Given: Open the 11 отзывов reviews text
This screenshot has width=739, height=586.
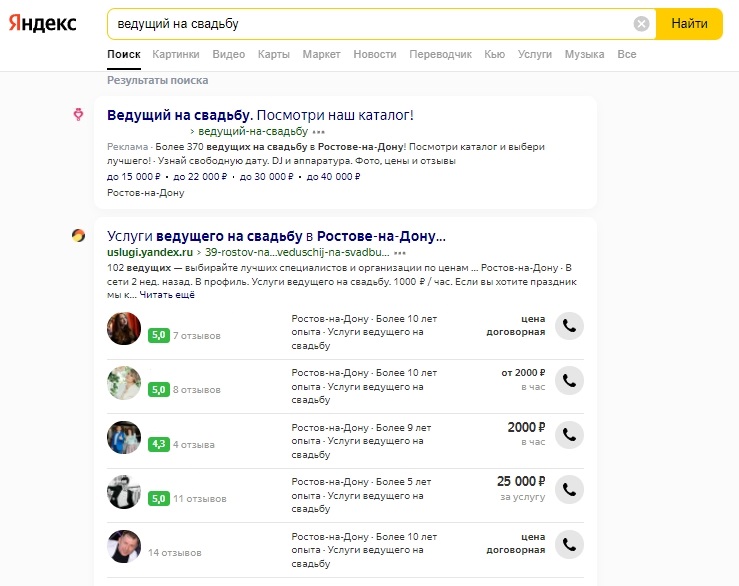Looking at the screenshot, I should [200, 499].
